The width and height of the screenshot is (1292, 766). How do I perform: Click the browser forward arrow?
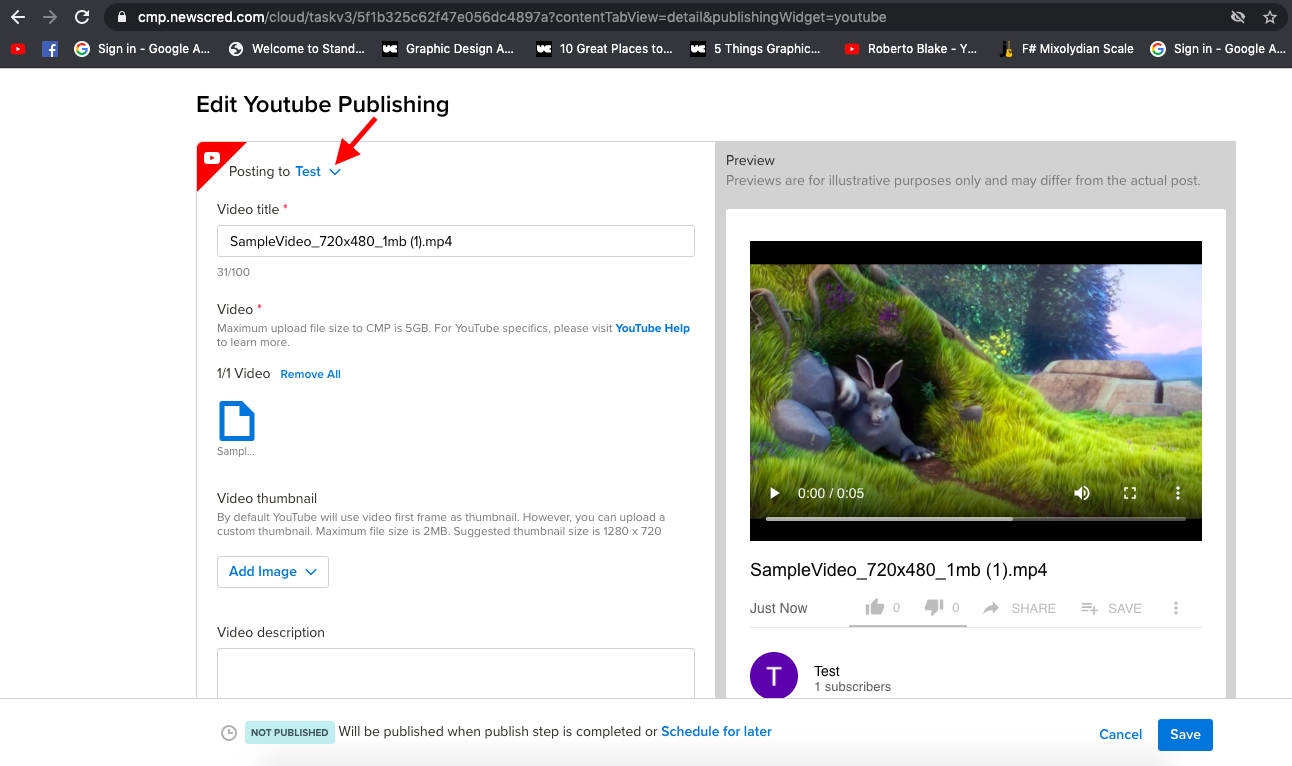click(x=49, y=17)
